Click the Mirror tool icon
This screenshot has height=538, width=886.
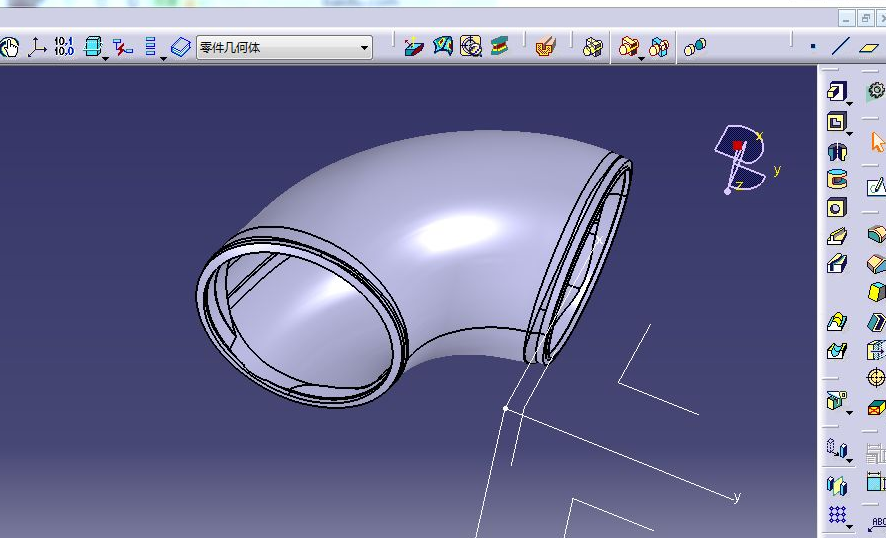(x=837, y=485)
